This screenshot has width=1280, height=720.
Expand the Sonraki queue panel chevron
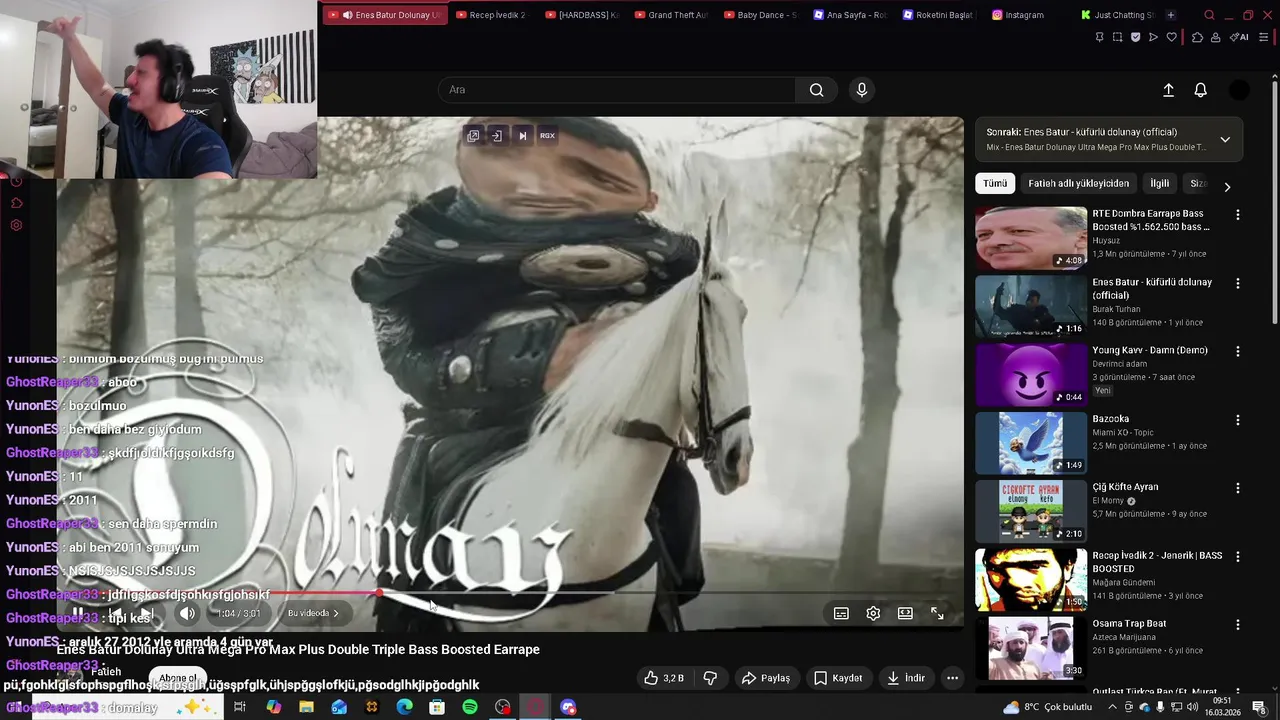coord(1225,139)
